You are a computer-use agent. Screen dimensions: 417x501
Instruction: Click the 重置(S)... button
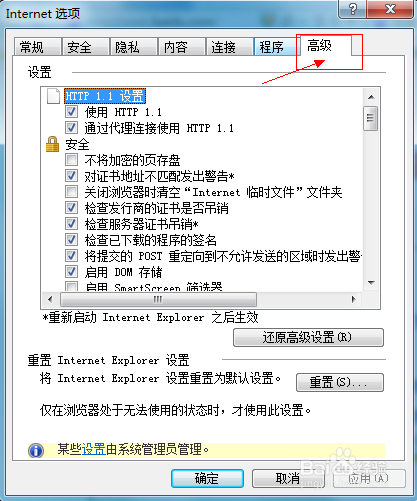click(340, 382)
